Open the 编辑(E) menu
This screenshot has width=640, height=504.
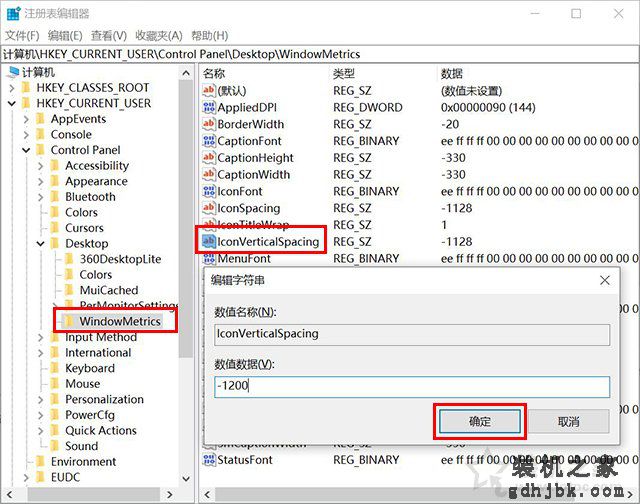(65, 36)
